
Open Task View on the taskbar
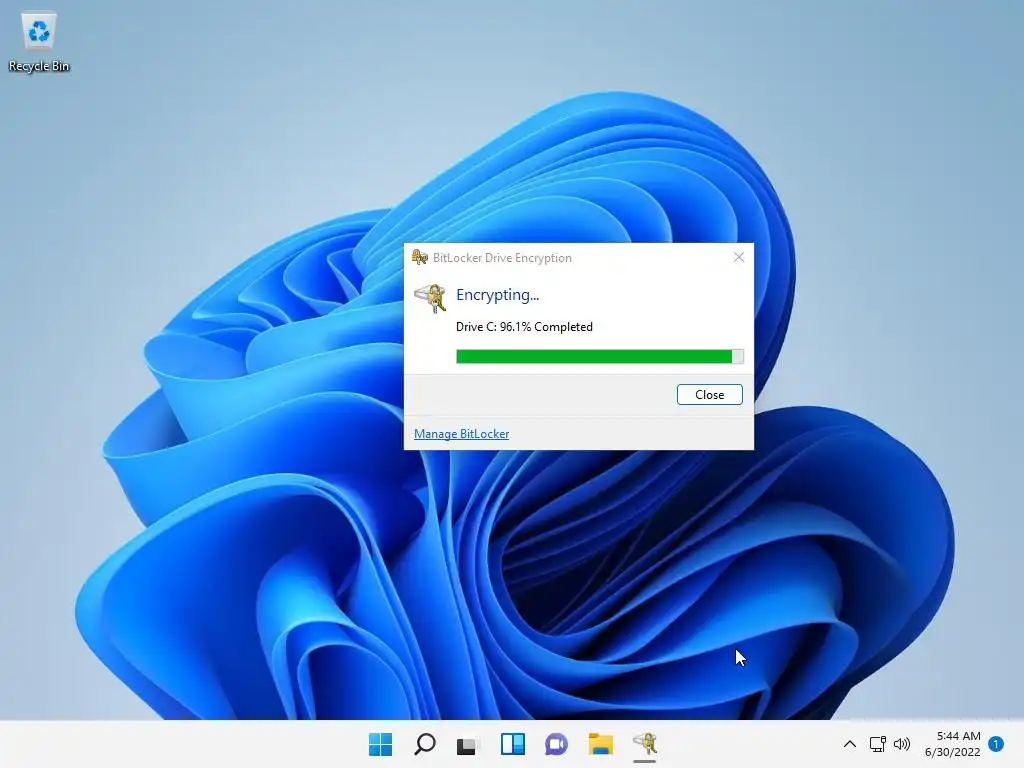pos(468,744)
